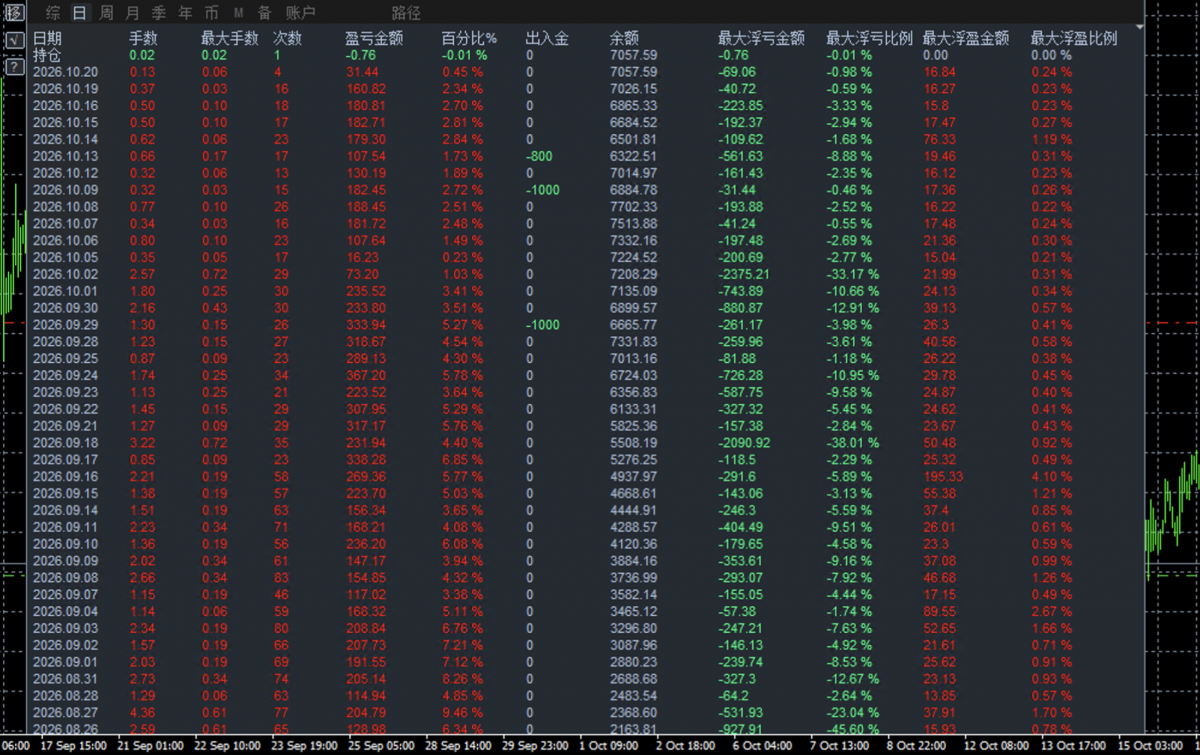1200x755 pixels.
Task: Click the 次数 column header
Action: pyautogui.click(x=288, y=38)
